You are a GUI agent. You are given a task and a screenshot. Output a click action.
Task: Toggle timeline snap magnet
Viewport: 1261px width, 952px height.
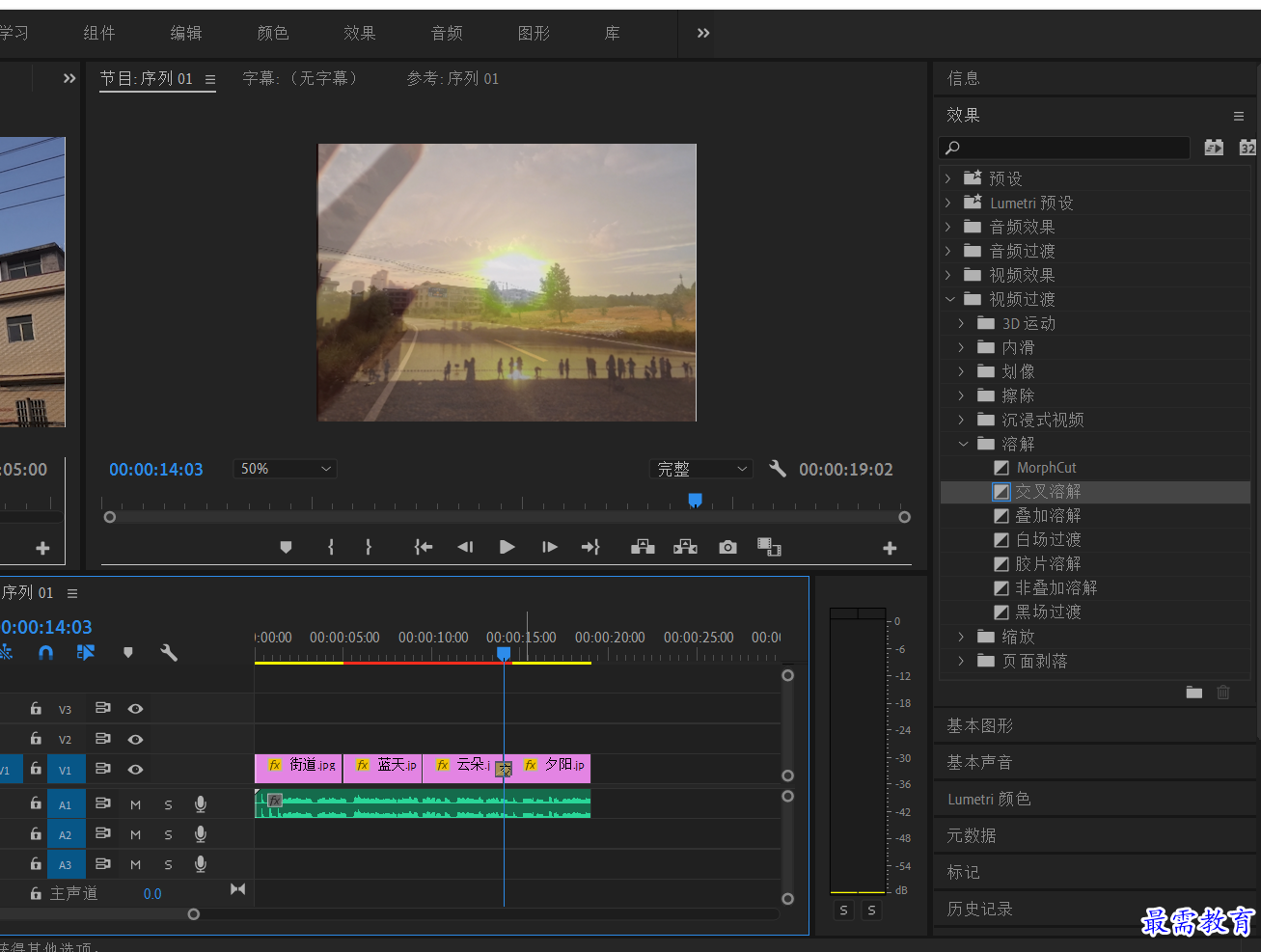45,653
